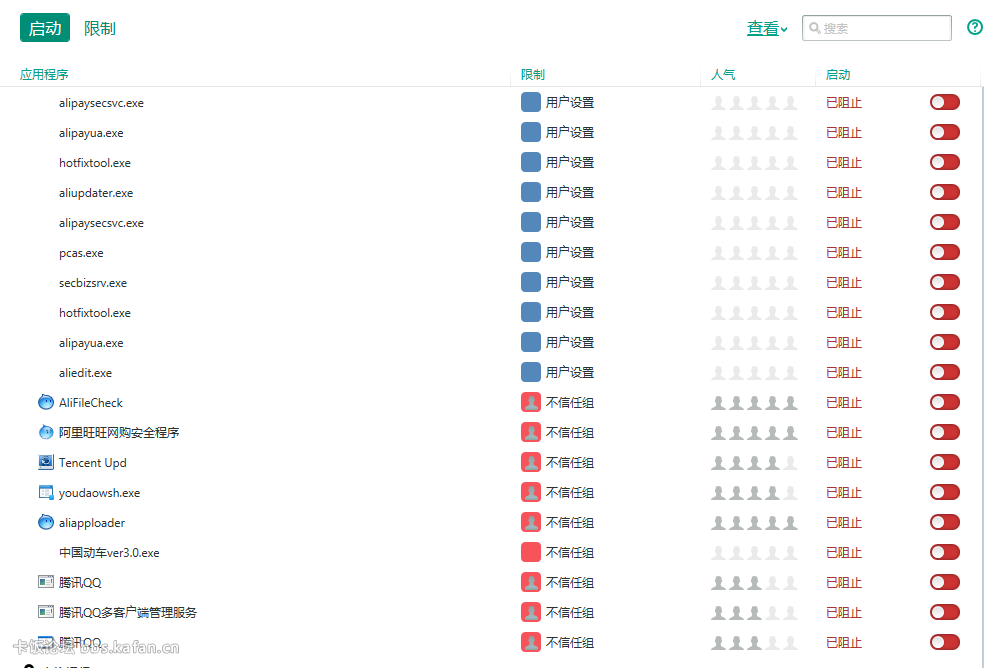Click 已阻止 status in the youdaowsh.exe row
The width and height of the screenshot is (984, 668).
[x=844, y=493]
